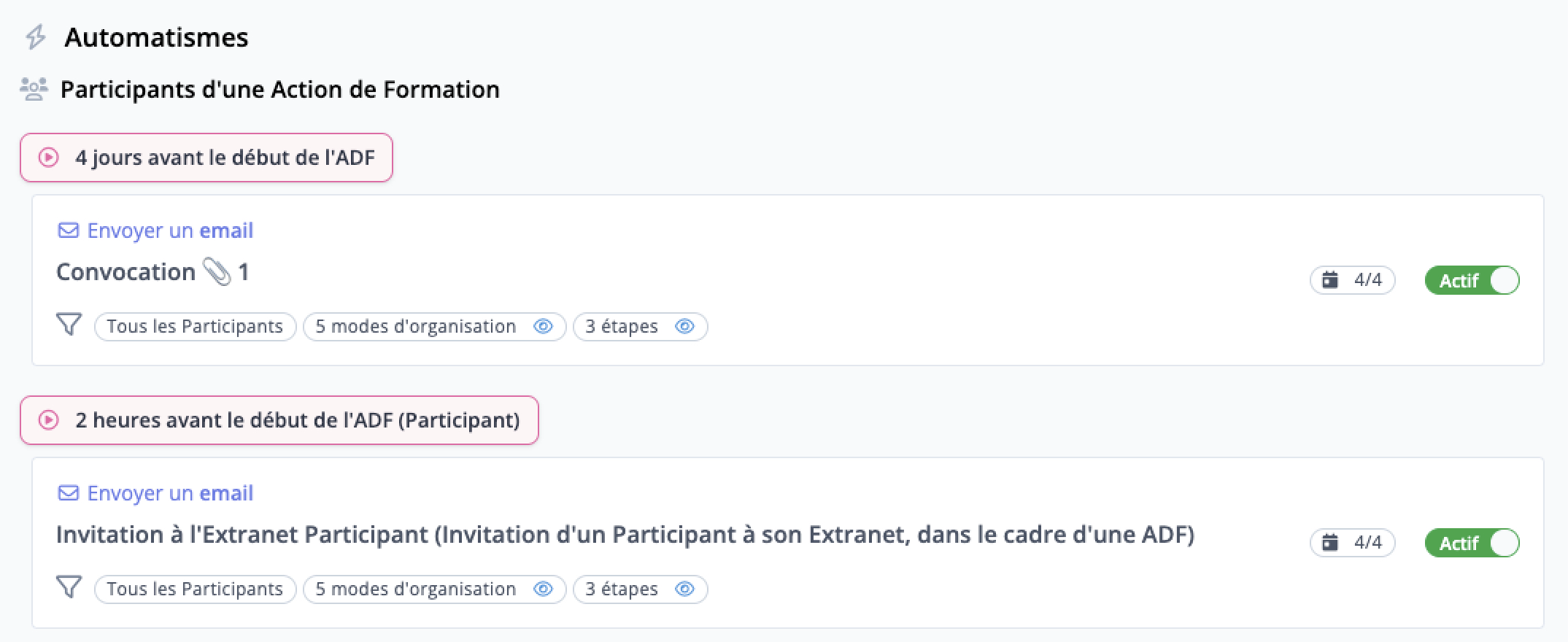Click the filter funnel icon under Invitation
This screenshot has width=1568, height=642.
click(69, 587)
